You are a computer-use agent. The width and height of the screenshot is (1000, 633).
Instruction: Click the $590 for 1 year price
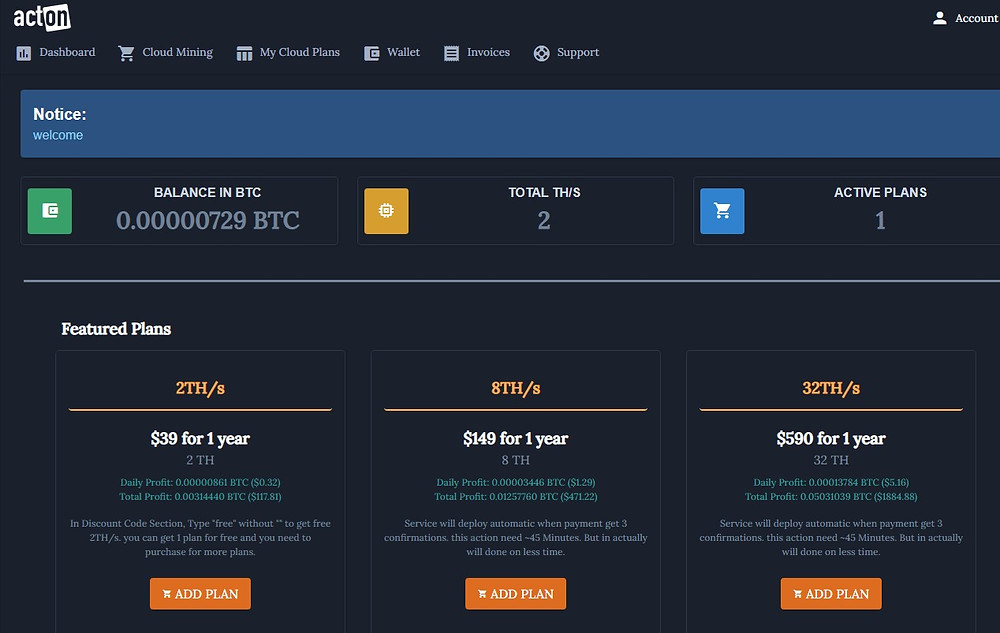(x=831, y=439)
